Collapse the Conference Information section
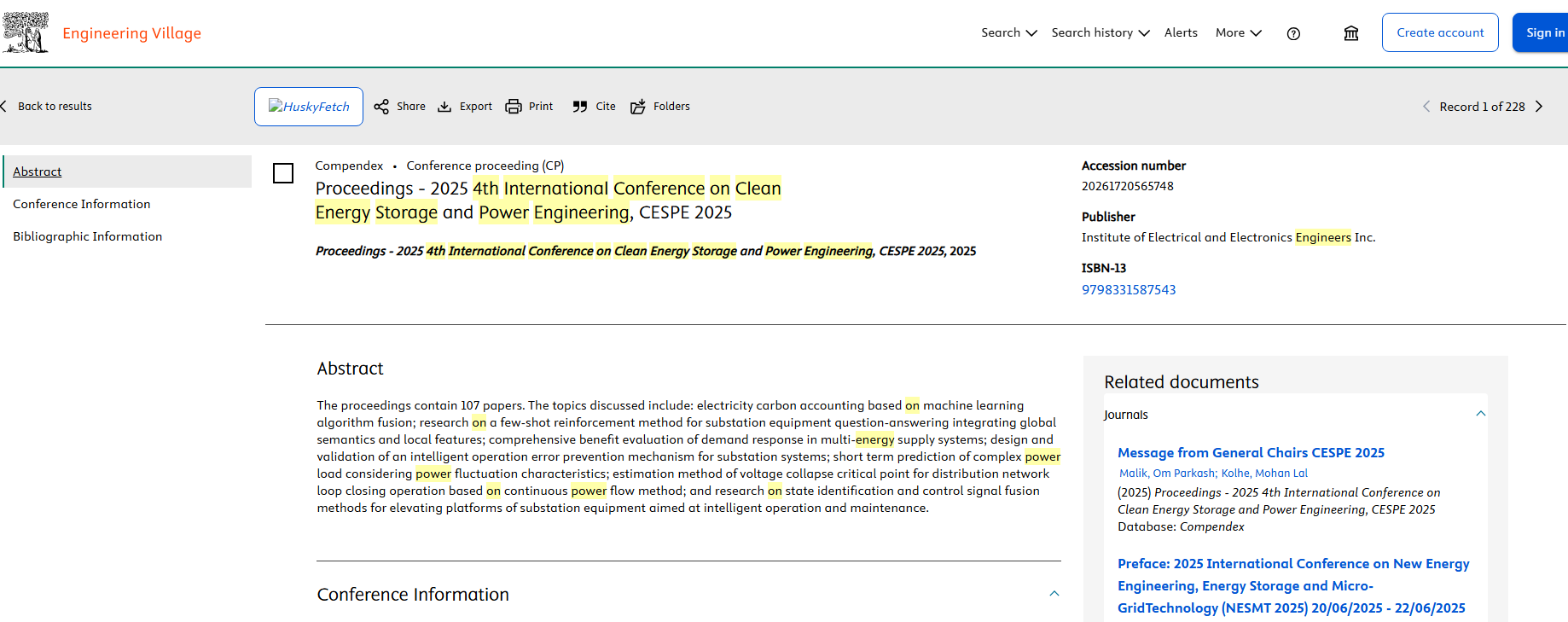Screen dimensions: 1568x622 [1054, 594]
